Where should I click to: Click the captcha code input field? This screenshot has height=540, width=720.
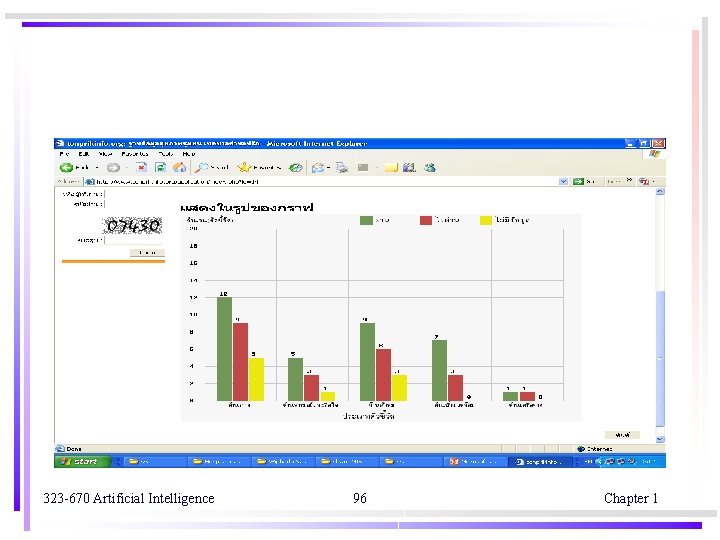click(134, 240)
